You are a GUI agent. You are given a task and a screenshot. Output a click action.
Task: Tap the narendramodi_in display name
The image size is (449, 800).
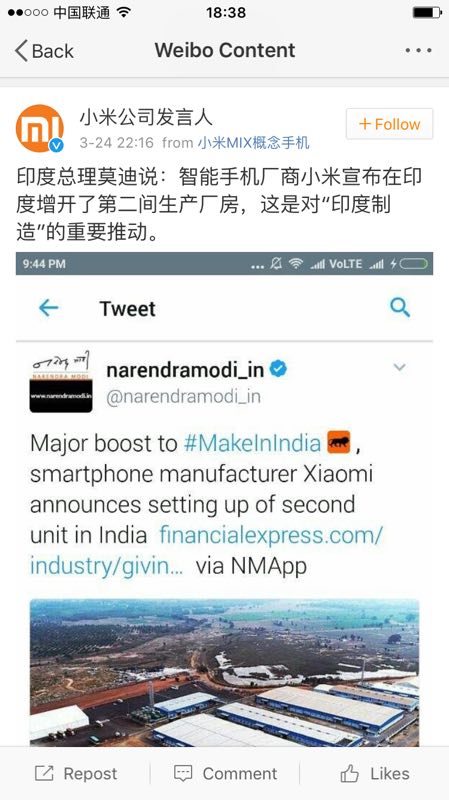[x=185, y=370]
